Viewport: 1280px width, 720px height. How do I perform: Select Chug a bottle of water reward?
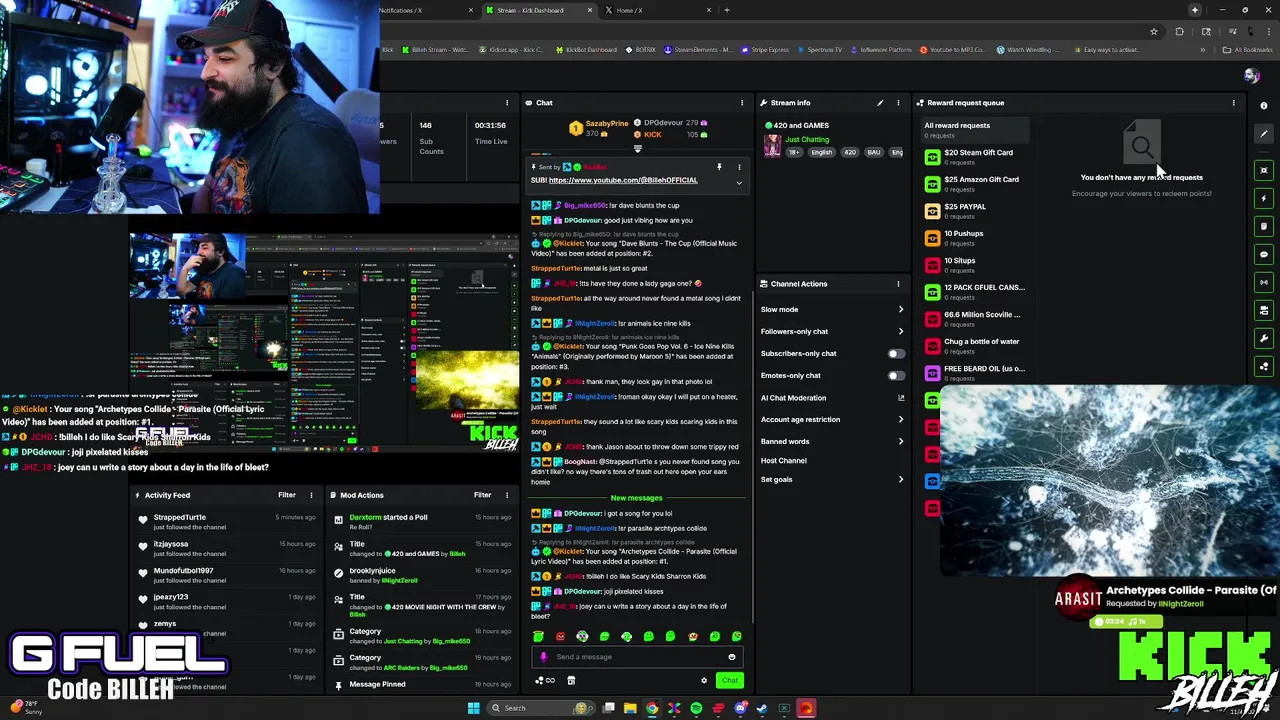click(975, 345)
